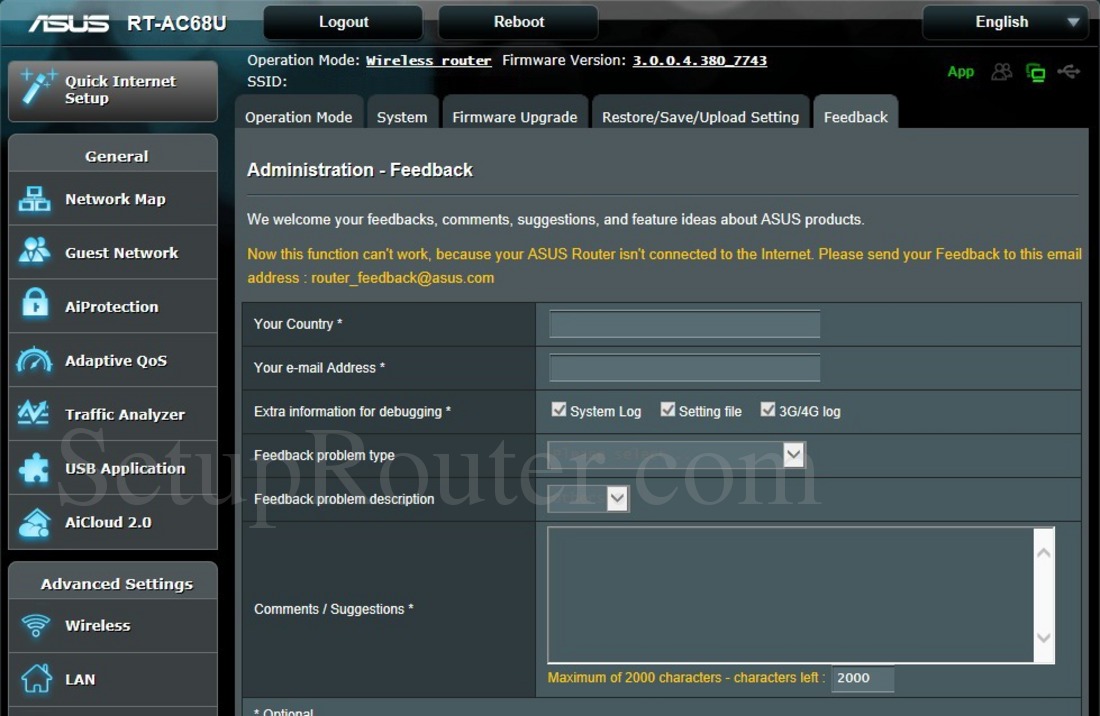Toggle the 3G/4G log checkbox
The image size is (1100, 716).
(x=767, y=410)
